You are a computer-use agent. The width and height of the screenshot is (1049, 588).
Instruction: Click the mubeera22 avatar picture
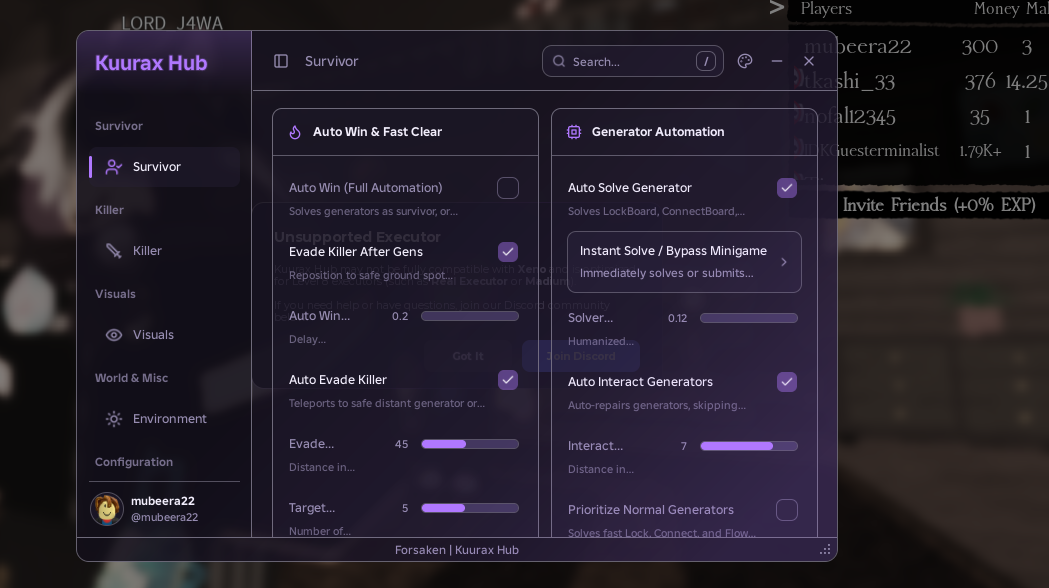(x=107, y=509)
